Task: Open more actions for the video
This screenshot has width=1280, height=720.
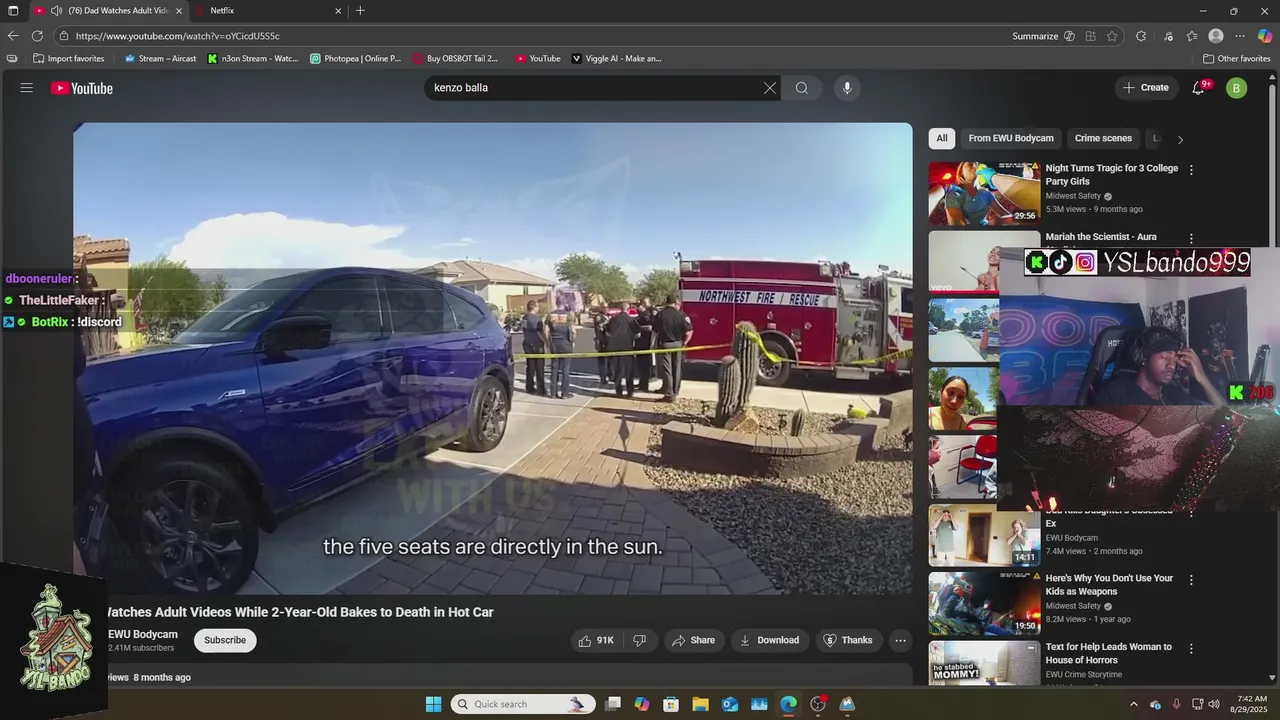Action: click(900, 640)
